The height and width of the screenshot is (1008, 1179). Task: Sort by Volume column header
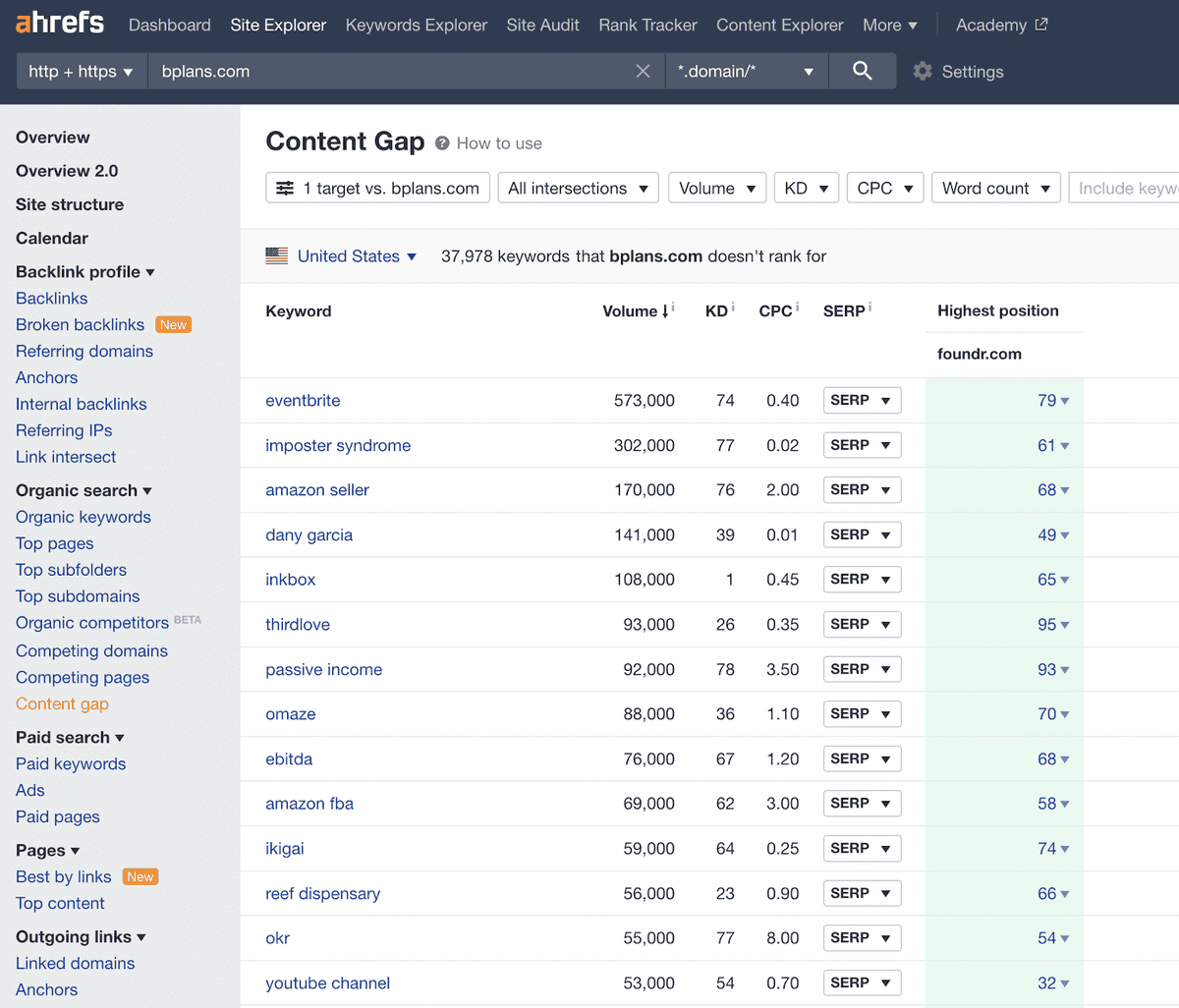click(x=636, y=310)
